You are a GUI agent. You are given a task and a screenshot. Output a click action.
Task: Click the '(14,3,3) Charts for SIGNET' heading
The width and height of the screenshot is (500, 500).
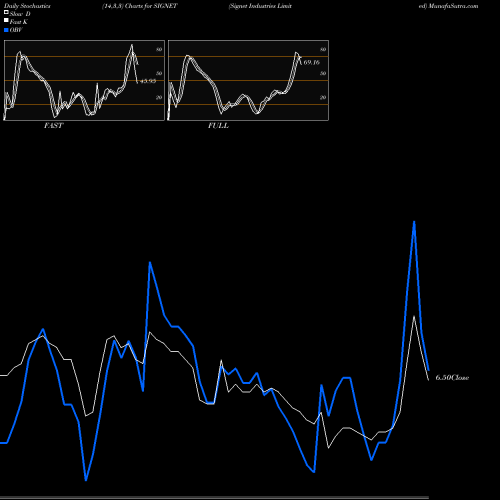[x=140, y=6]
